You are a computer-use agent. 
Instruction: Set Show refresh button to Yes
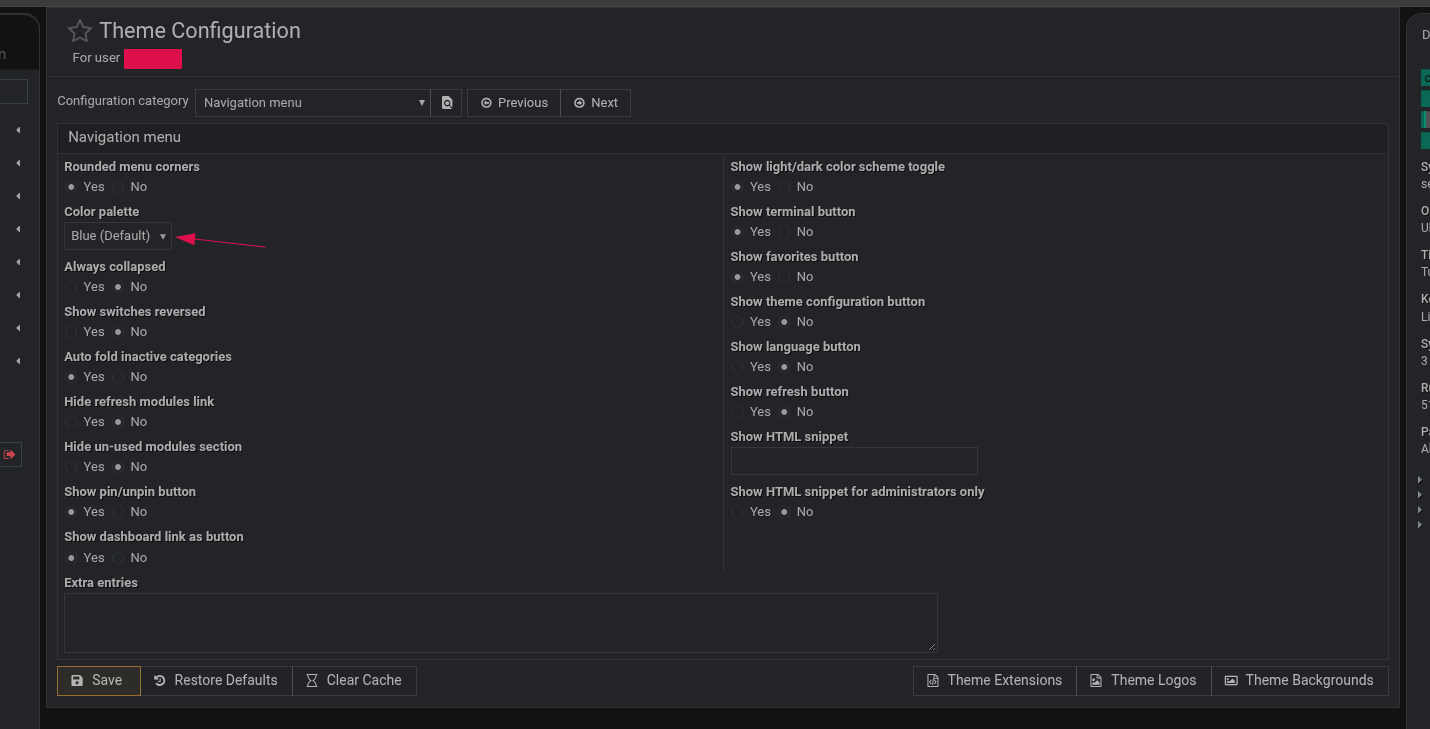point(738,412)
